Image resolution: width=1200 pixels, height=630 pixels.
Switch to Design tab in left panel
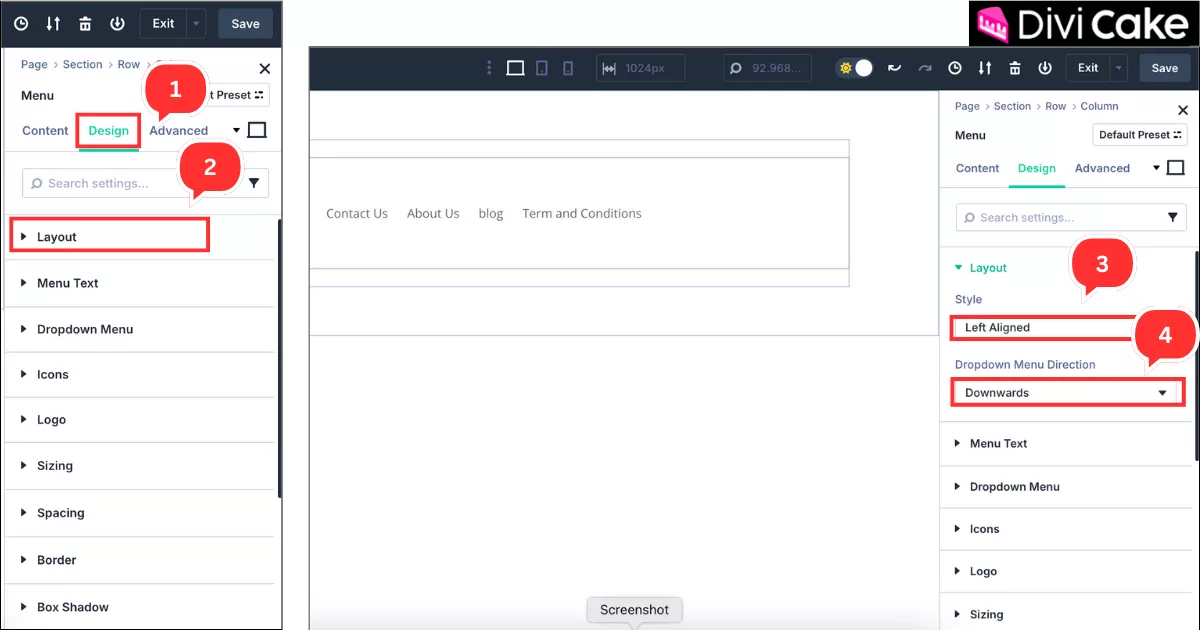(109, 131)
